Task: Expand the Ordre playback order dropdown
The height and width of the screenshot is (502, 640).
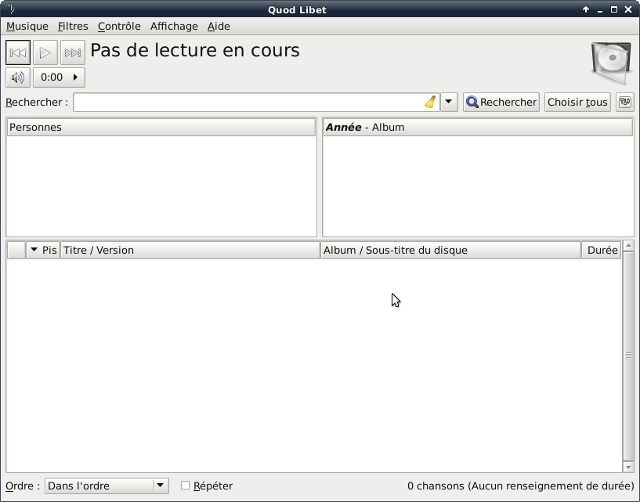Action: click(x=106, y=486)
